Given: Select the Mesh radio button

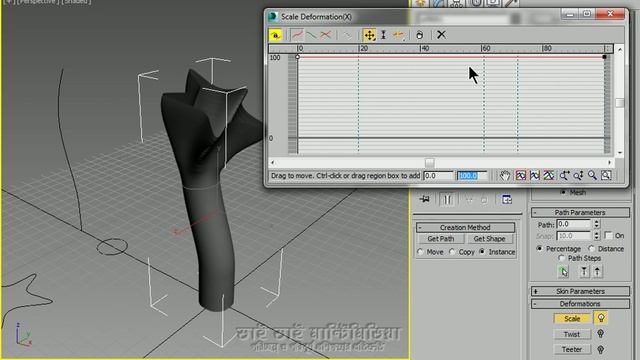Looking at the screenshot, I should tap(563, 192).
